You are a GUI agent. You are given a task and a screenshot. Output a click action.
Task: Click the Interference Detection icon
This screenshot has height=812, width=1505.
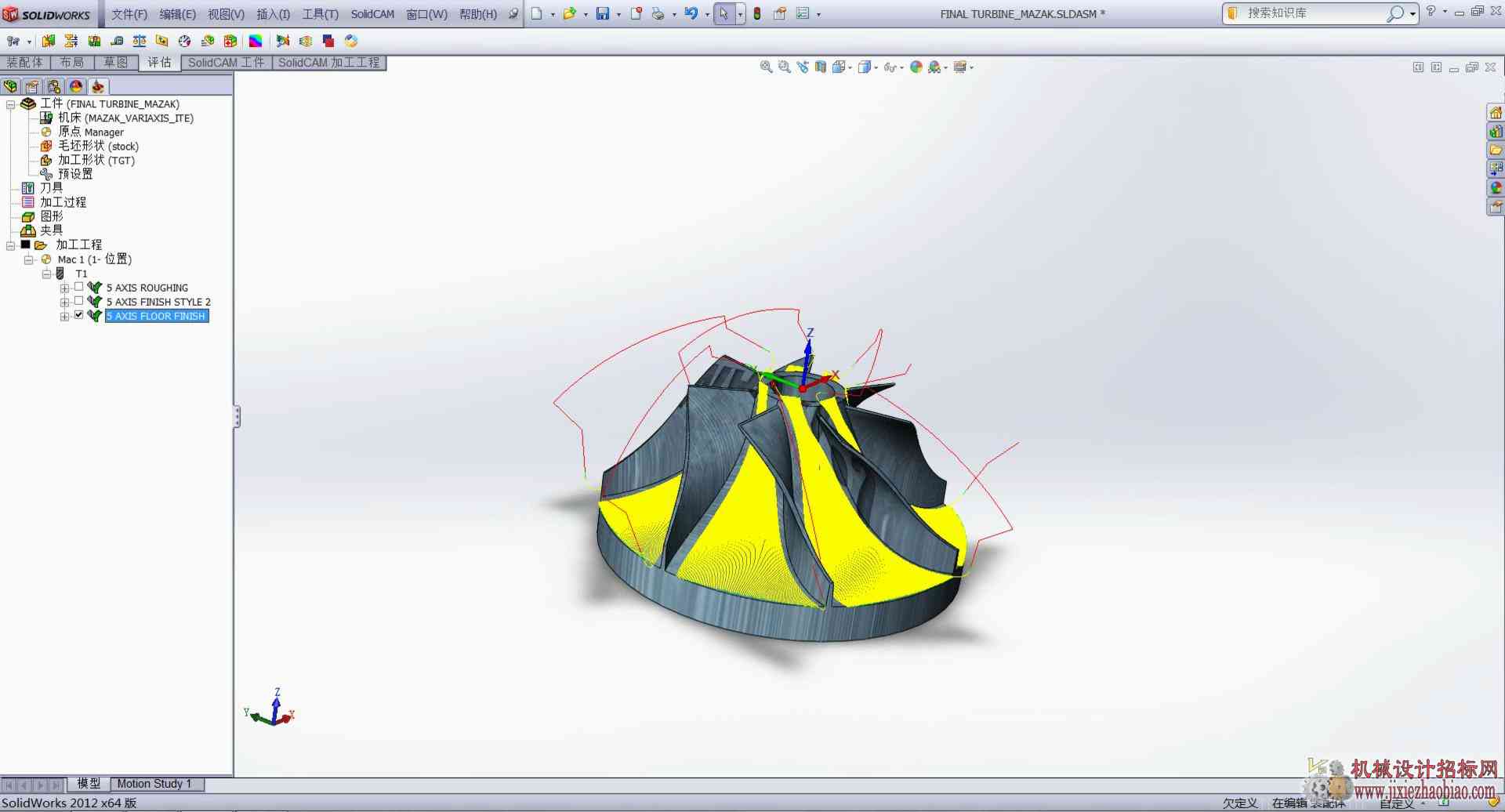[x=49, y=41]
